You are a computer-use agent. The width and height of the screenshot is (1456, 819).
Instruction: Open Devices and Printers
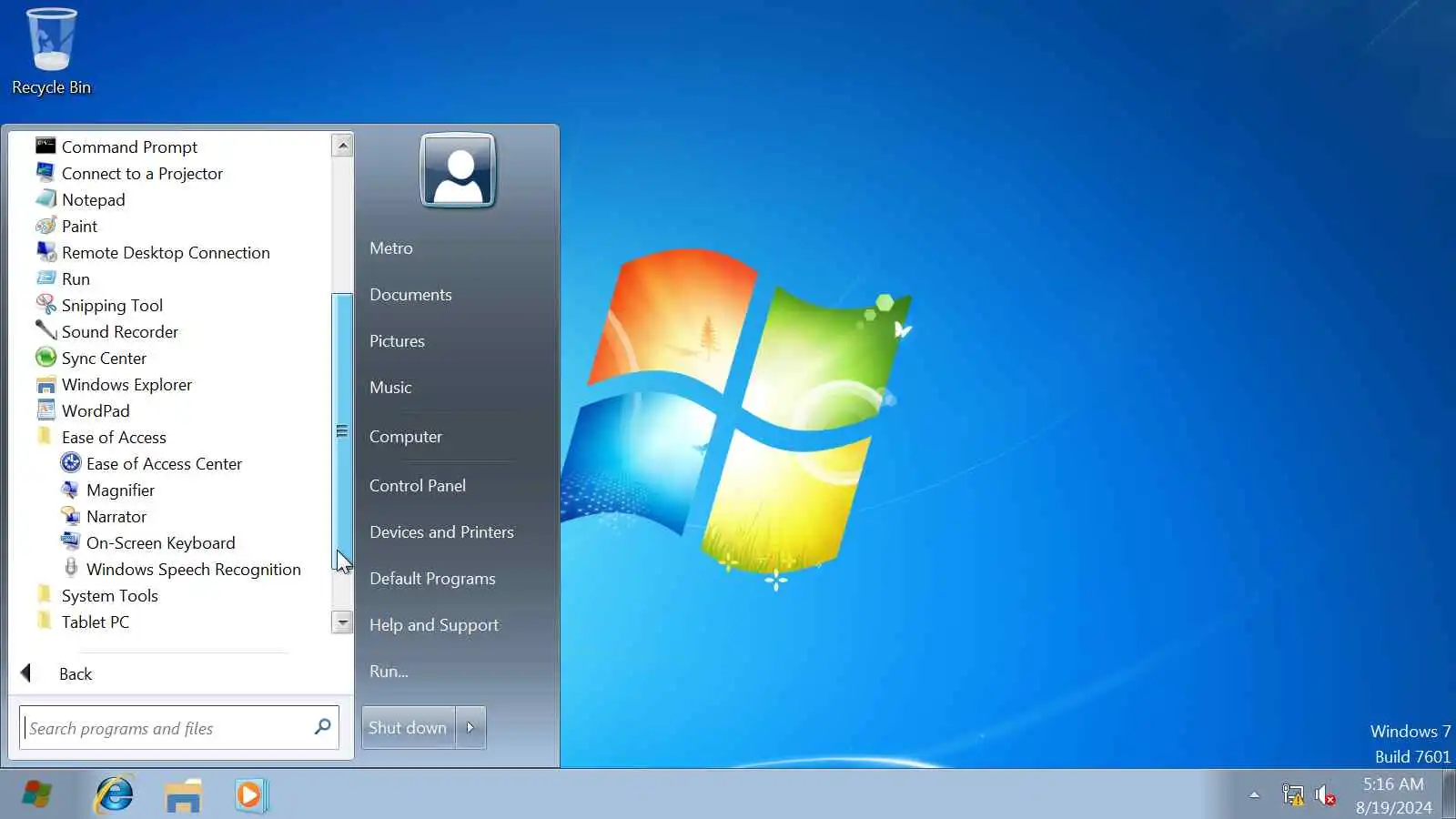pyautogui.click(x=441, y=531)
